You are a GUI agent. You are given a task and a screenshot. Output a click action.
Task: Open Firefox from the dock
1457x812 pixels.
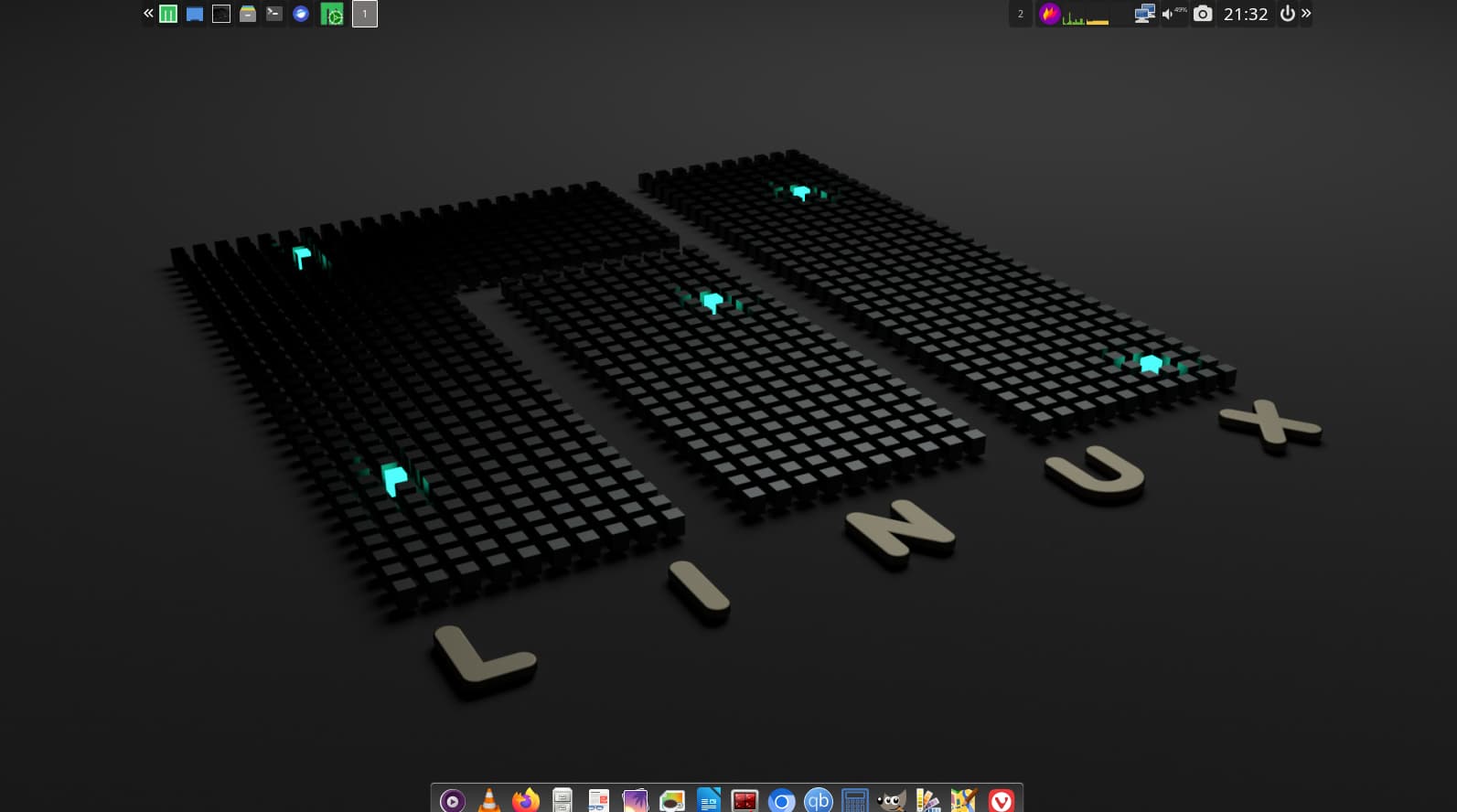point(526,801)
